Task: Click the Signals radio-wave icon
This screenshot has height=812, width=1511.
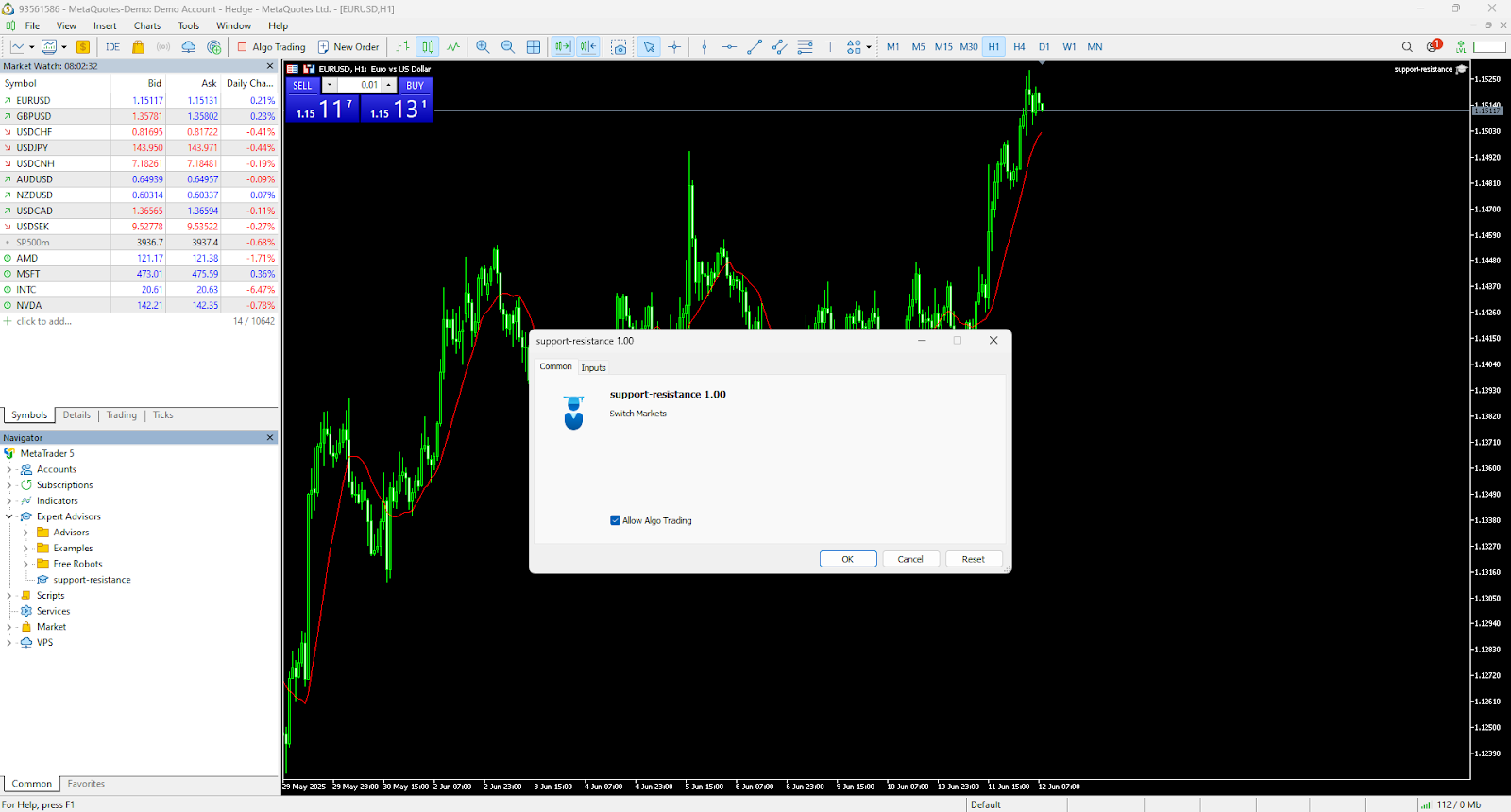Action: pyautogui.click(x=163, y=47)
